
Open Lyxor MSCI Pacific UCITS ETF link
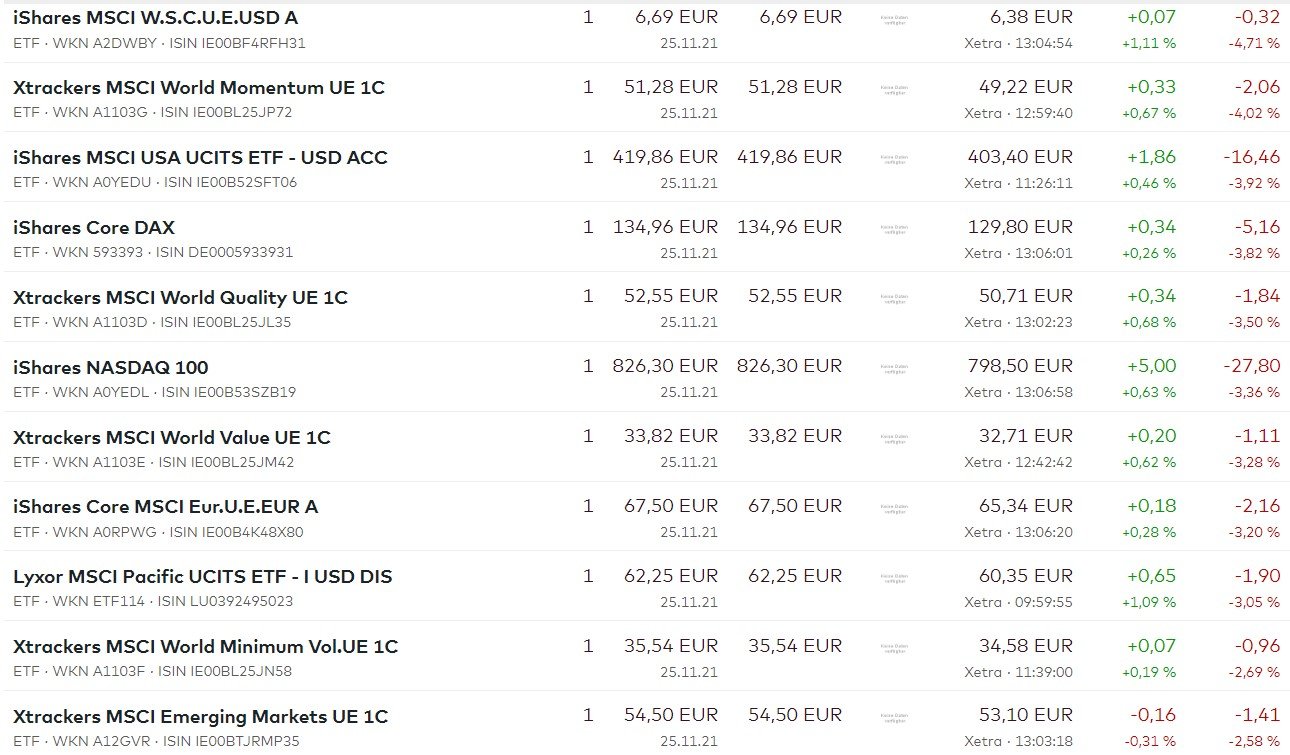pos(202,577)
